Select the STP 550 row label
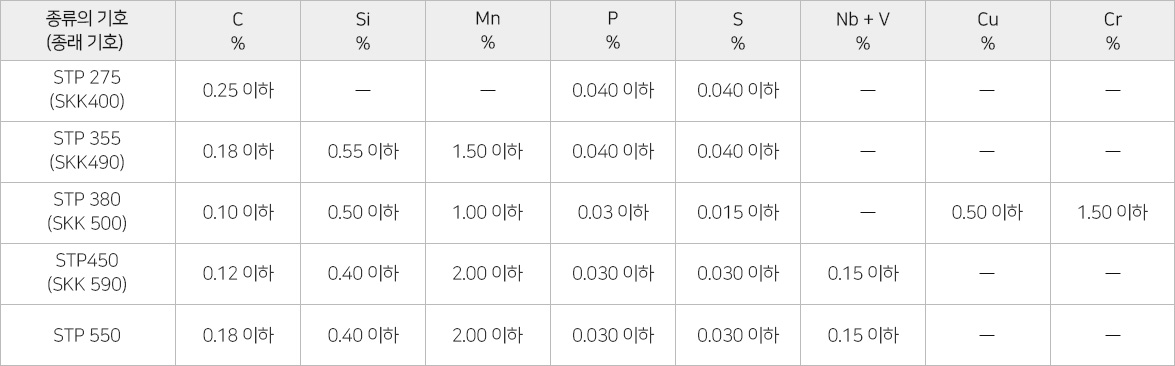 coord(88,335)
